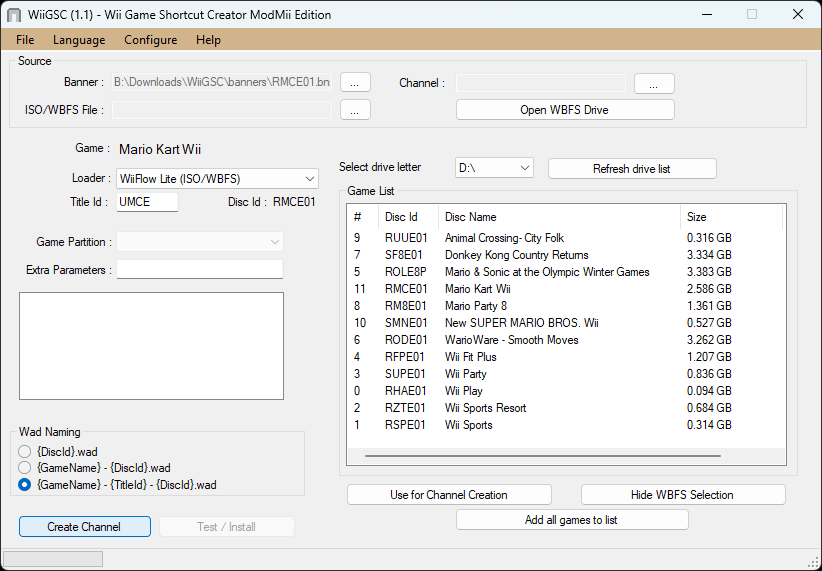Sort by the # column header
822x571 pixels.
(363, 217)
